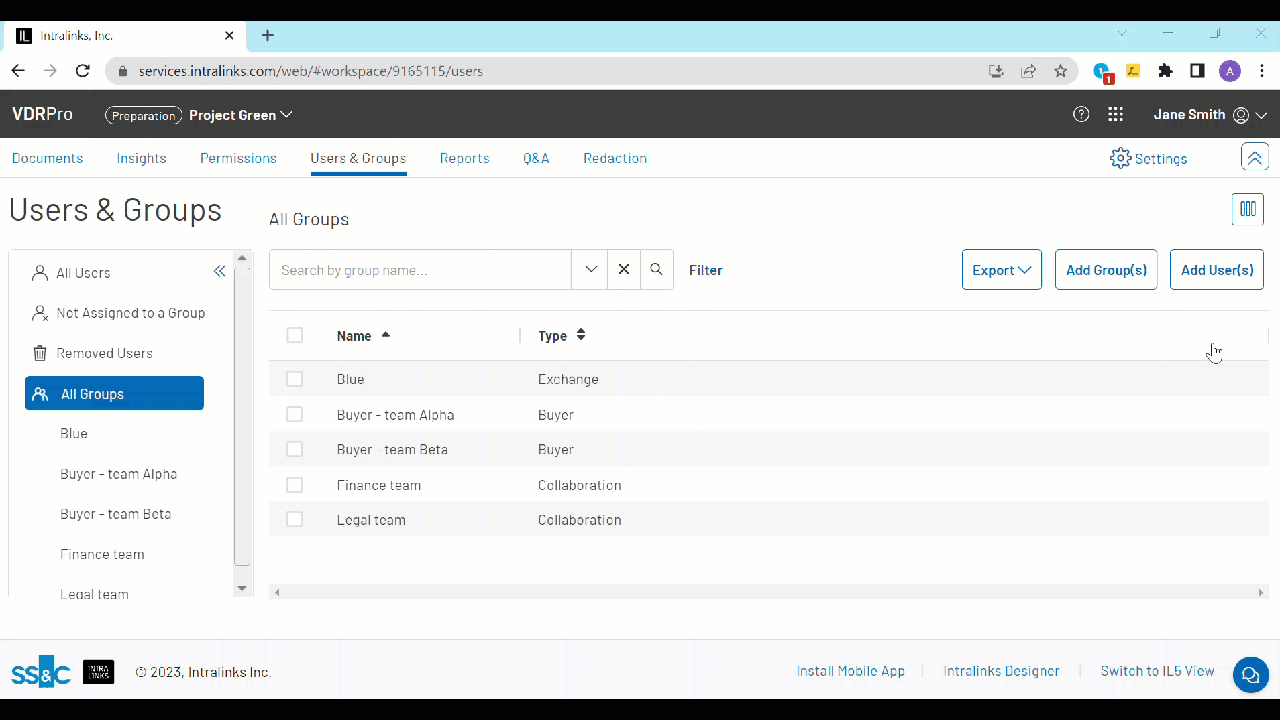Open the column chooser icon
This screenshot has height=720, width=1280.
pos(1248,209)
